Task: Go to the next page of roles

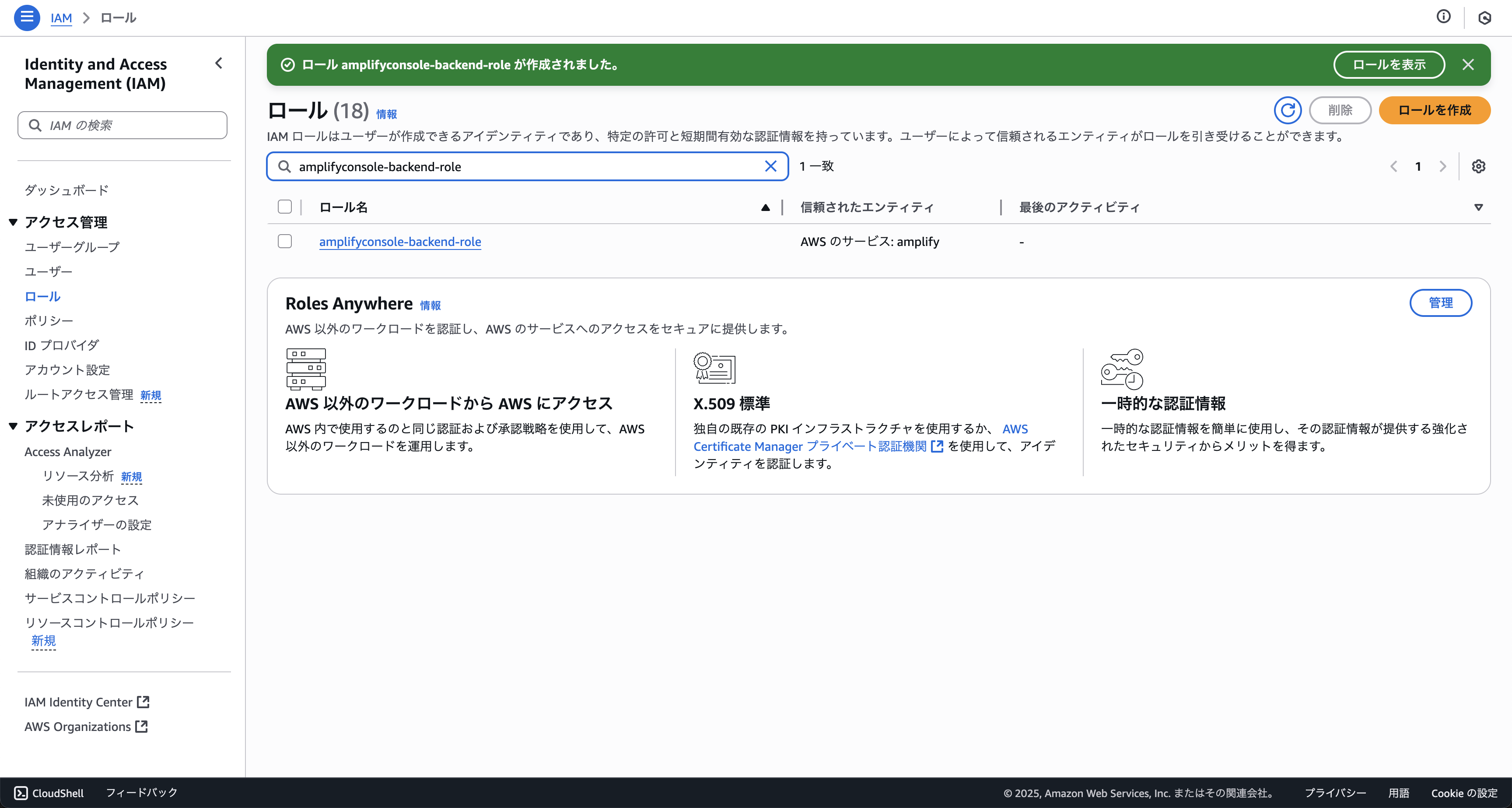Action: (1442, 166)
